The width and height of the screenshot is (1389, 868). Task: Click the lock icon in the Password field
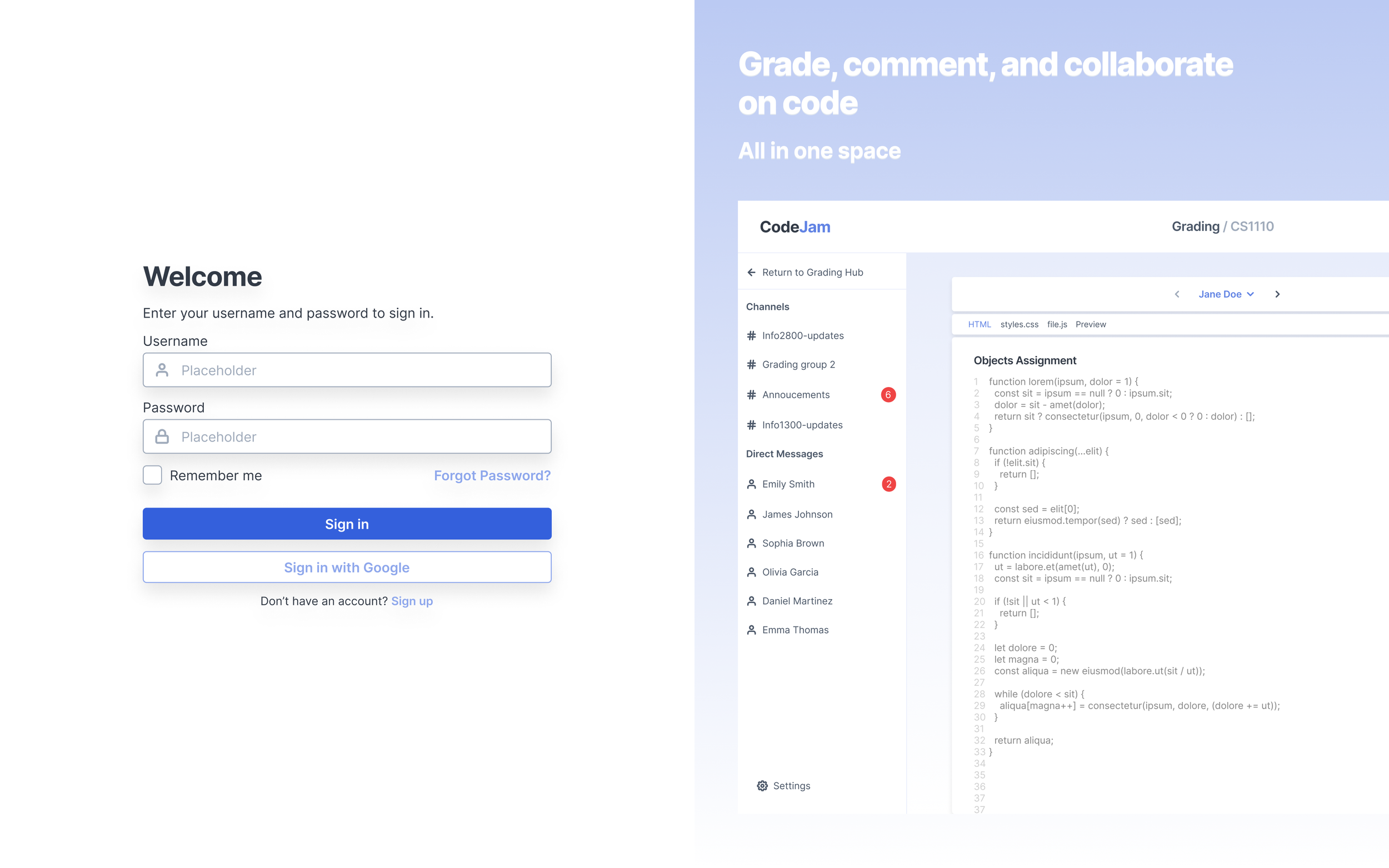[x=162, y=437]
